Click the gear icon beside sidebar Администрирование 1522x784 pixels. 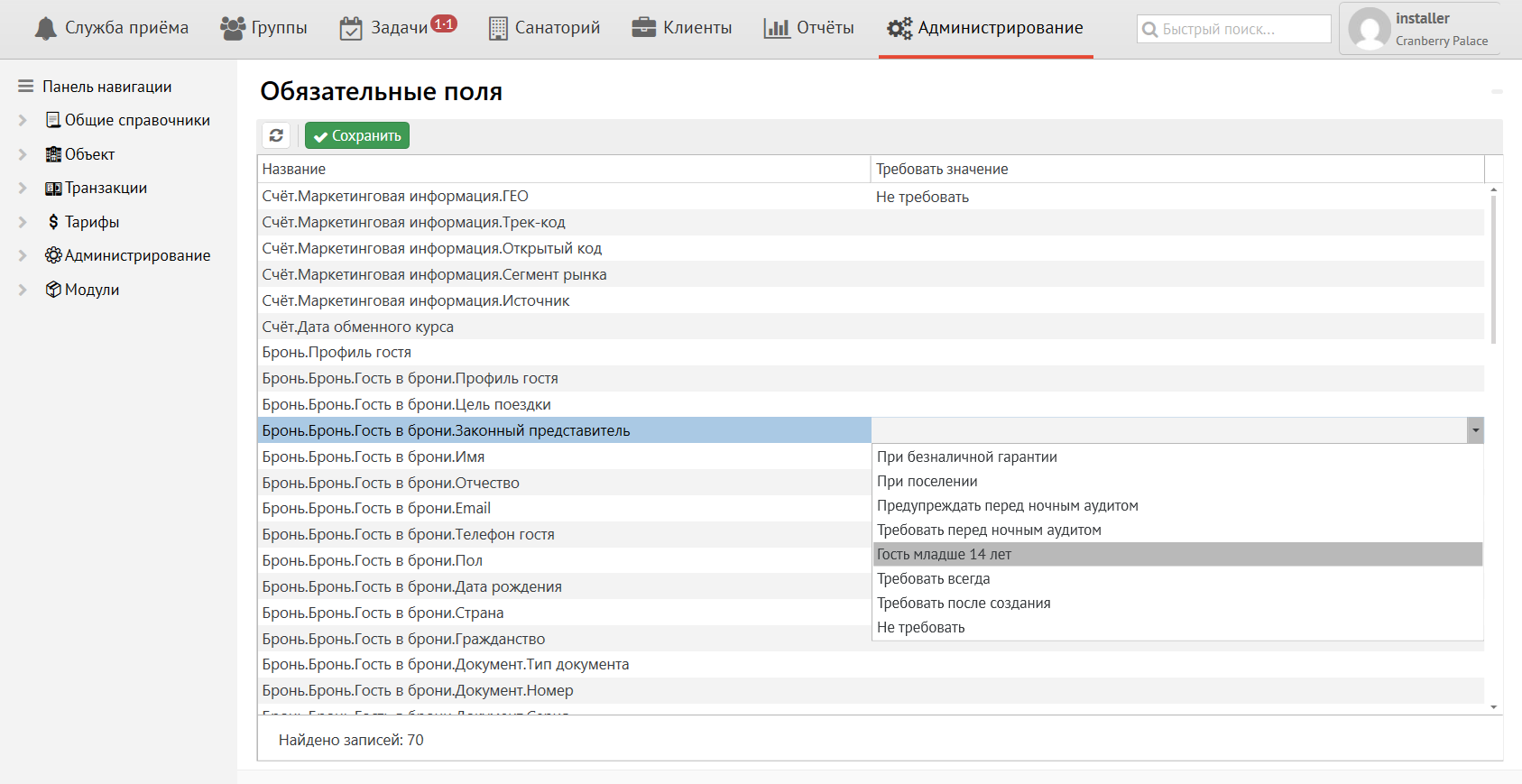point(53,255)
